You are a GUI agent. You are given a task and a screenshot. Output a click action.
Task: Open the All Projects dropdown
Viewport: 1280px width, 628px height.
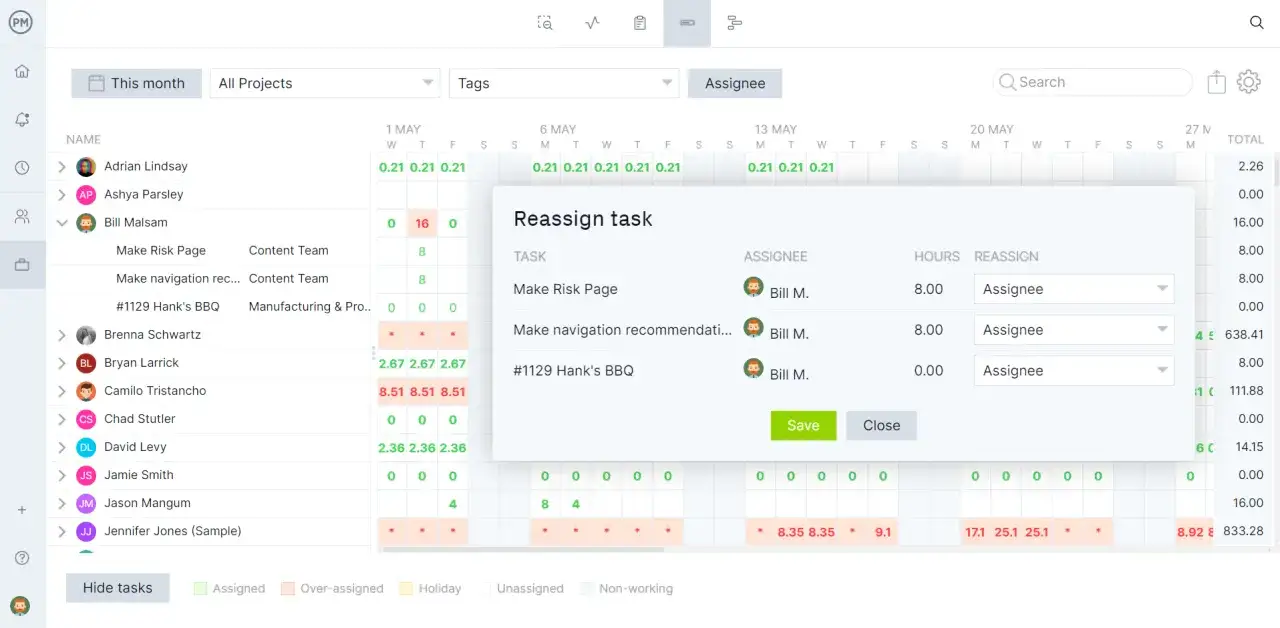(325, 83)
